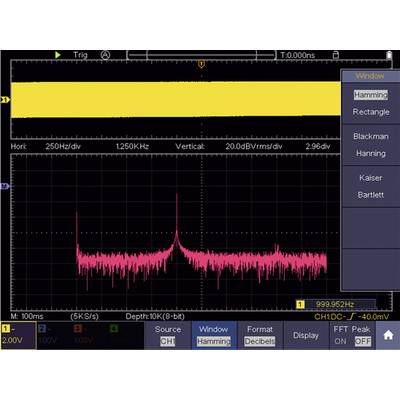Select Hamming window option
Viewport: 400px width, 400px height.
(371, 95)
